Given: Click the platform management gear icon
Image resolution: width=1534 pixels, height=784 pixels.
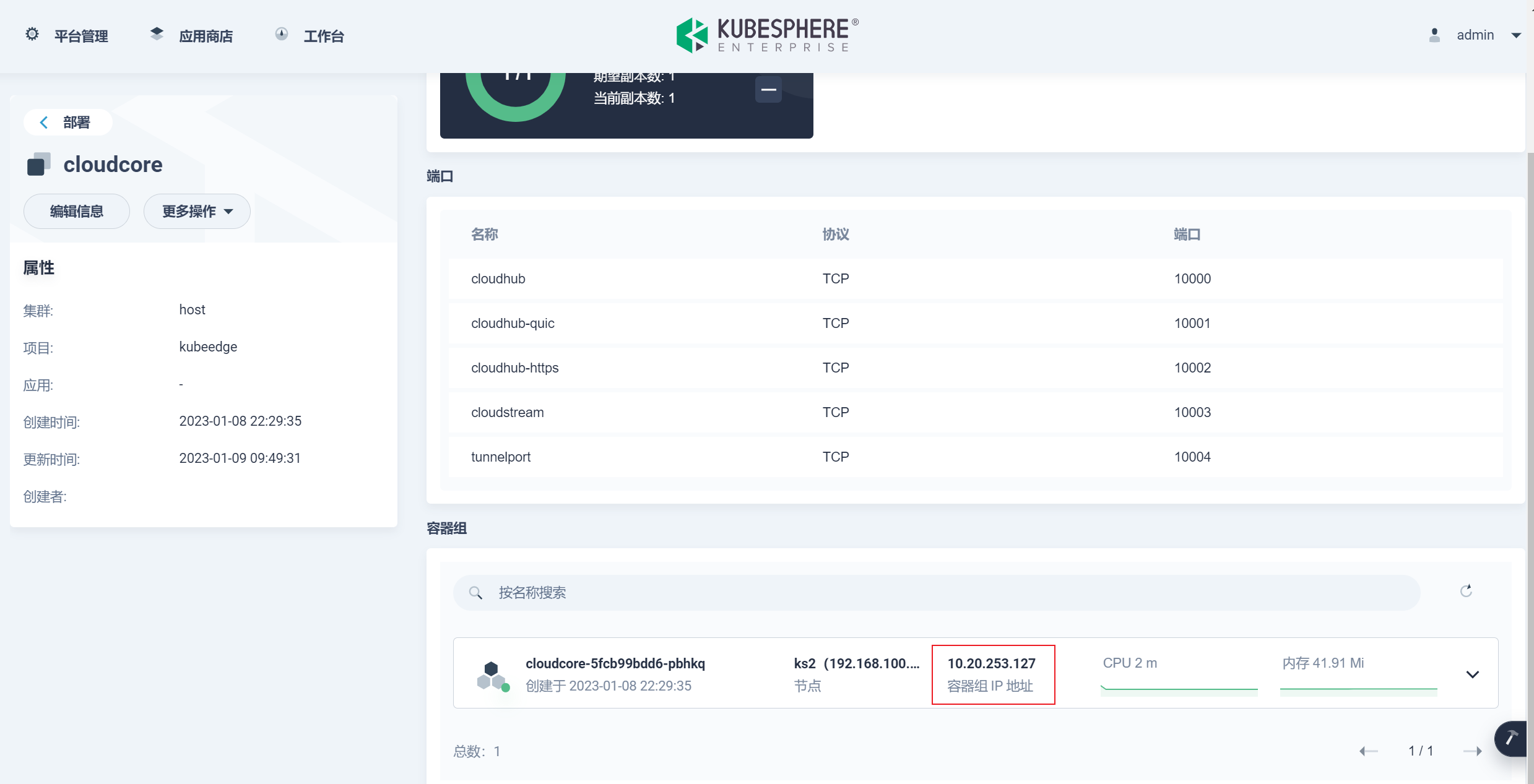Looking at the screenshot, I should coord(32,35).
